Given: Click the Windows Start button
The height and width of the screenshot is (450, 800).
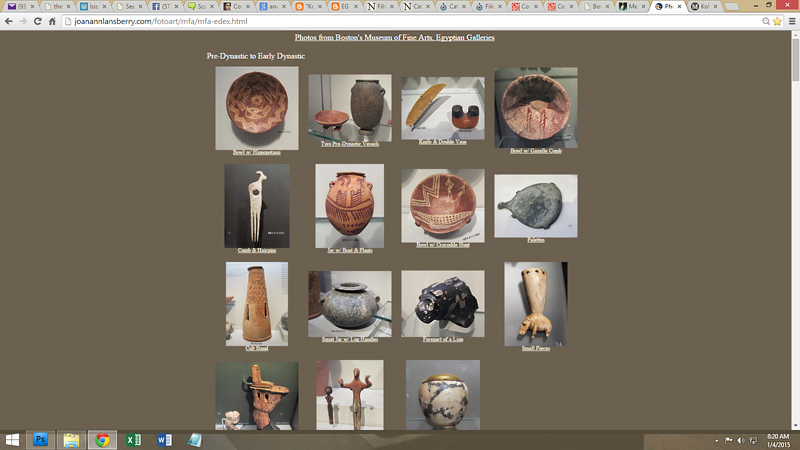Looking at the screenshot, I should click(12, 439).
